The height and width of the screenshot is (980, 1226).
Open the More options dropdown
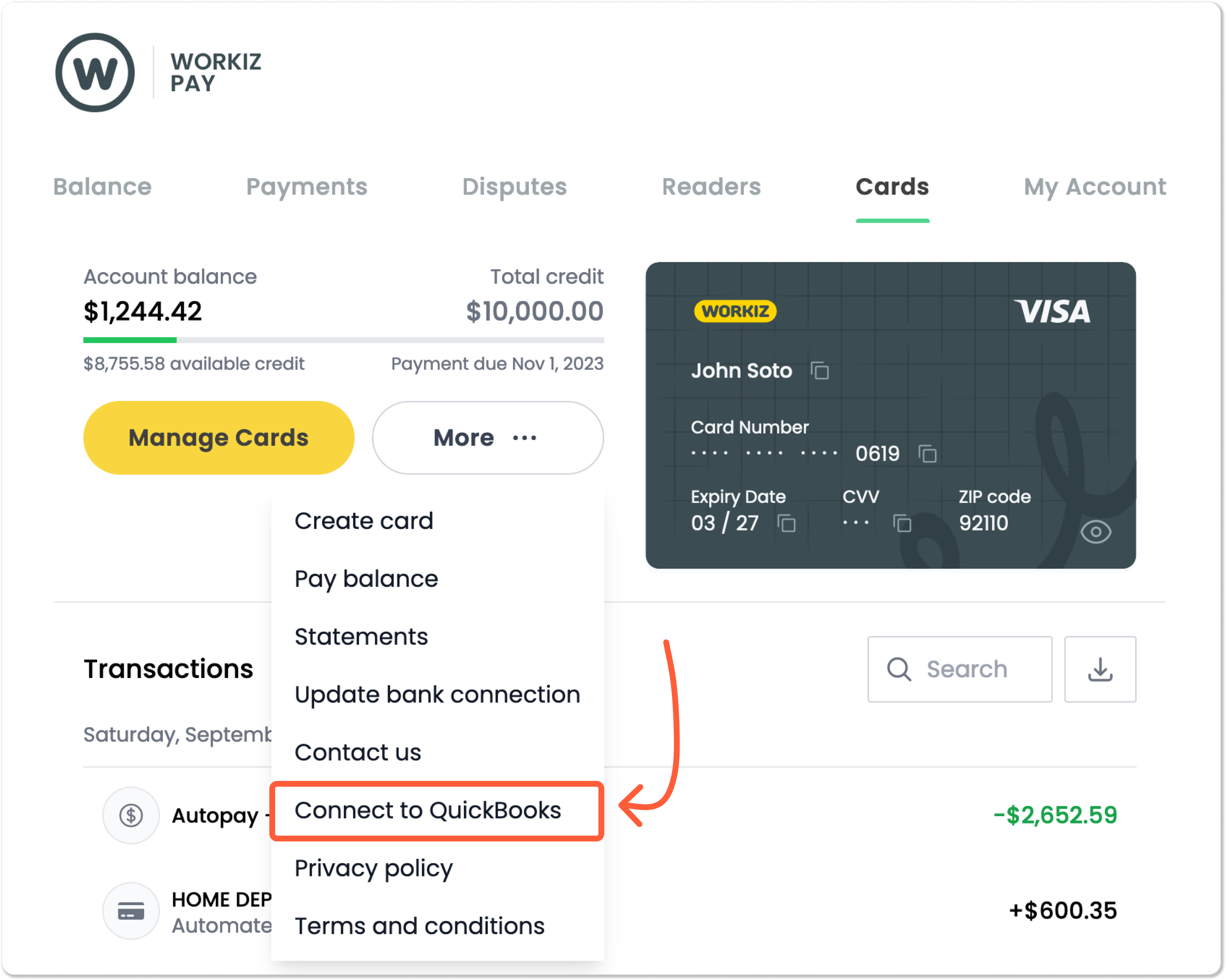pyautogui.click(x=488, y=438)
